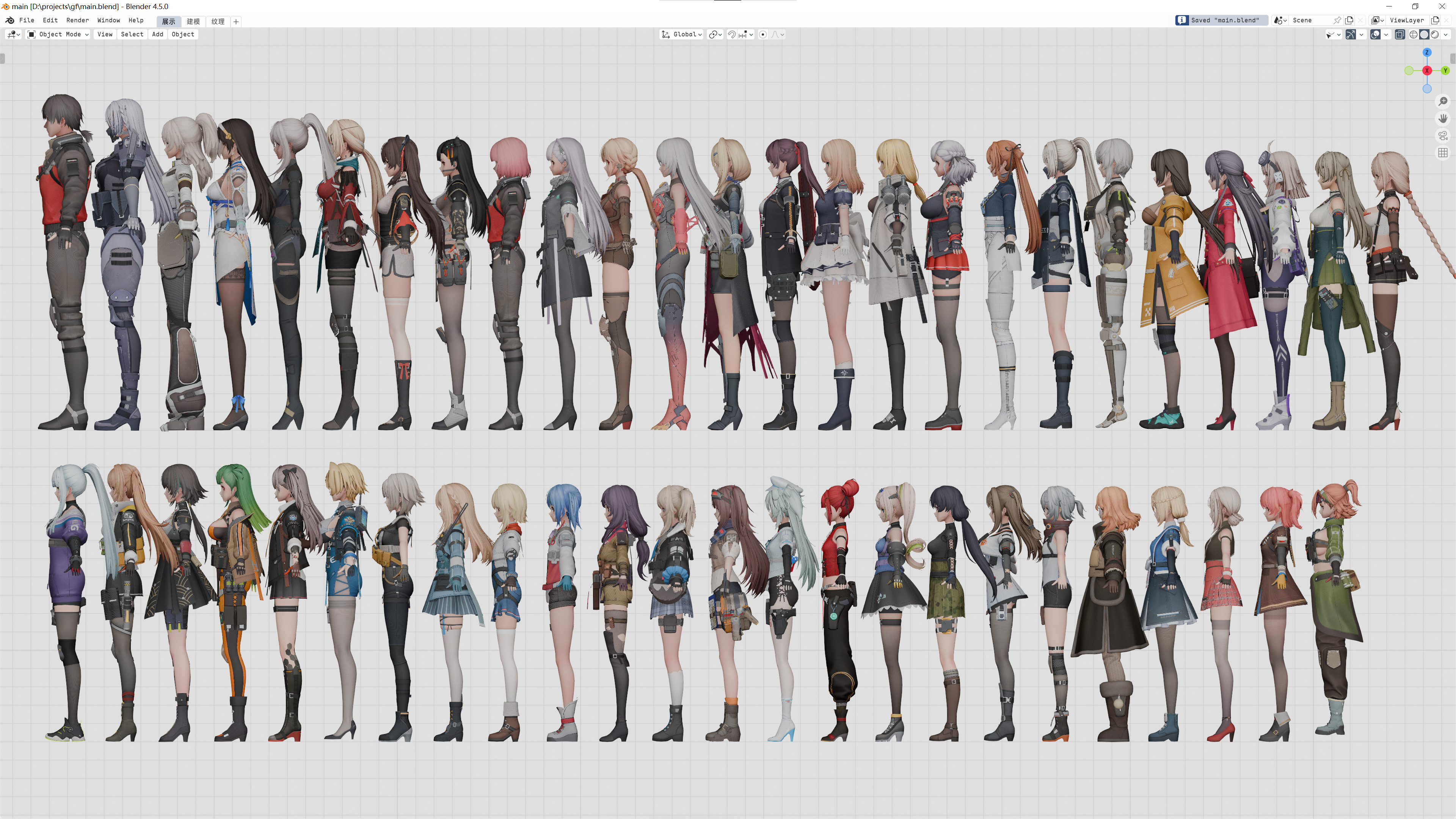The image size is (1456, 819).
Task: Pin the Scene to workspace
Action: point(1337,20)
